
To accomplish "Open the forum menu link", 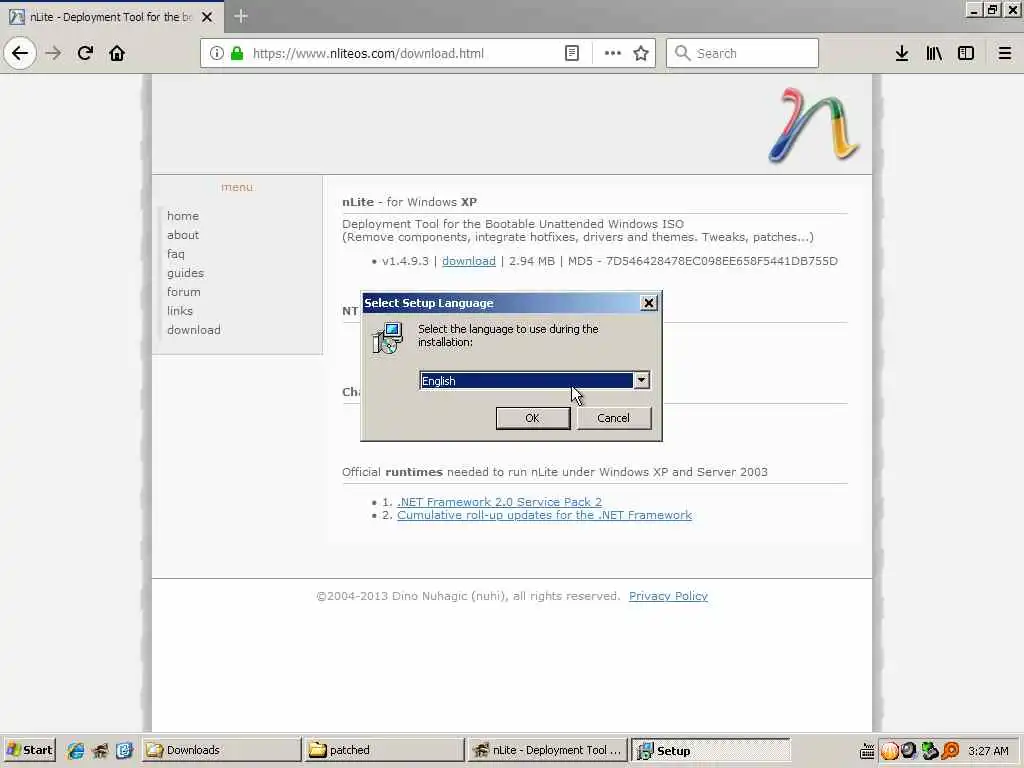I will tap(184, 292).
